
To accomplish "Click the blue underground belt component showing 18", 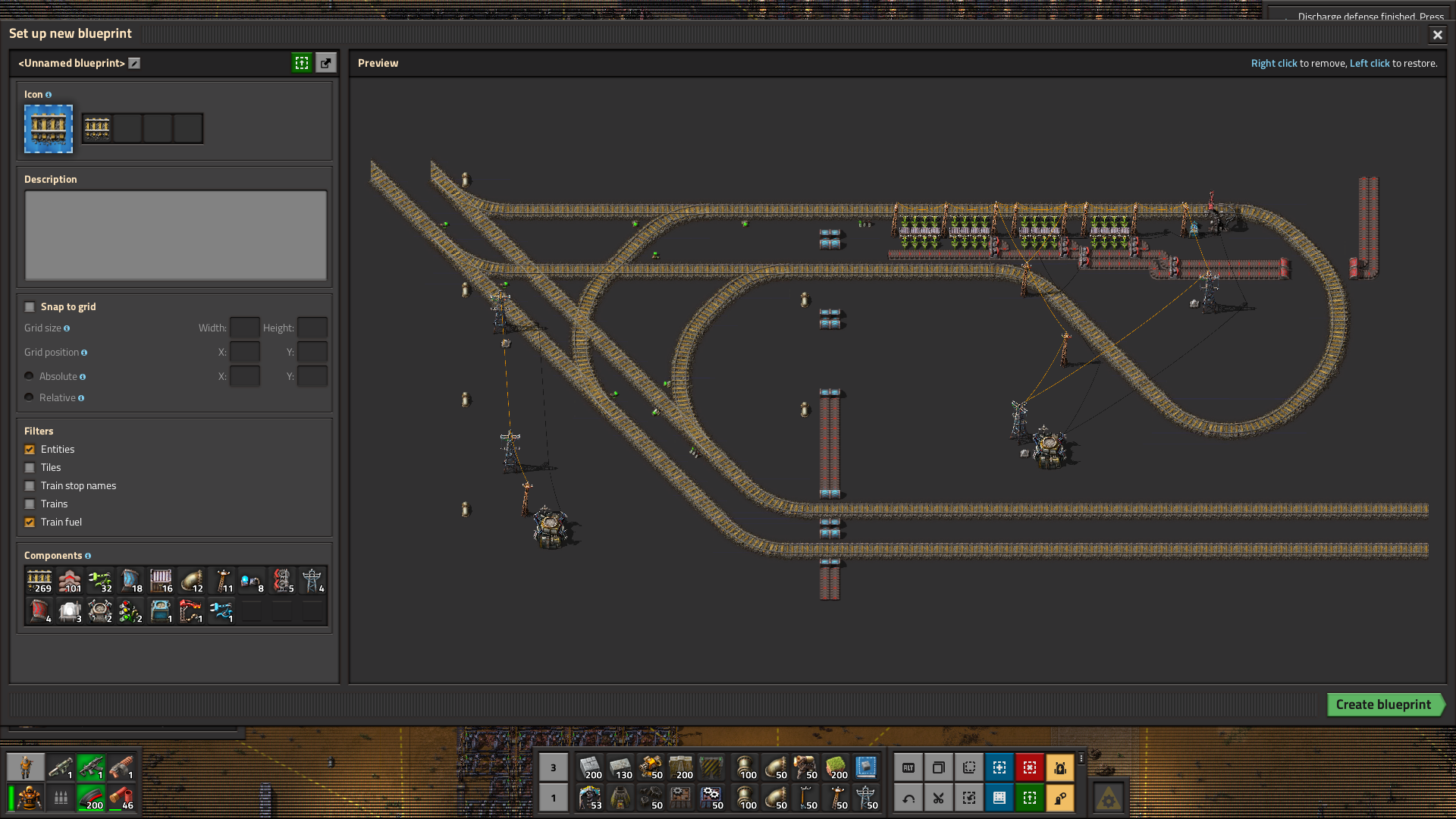I will 130,581.
